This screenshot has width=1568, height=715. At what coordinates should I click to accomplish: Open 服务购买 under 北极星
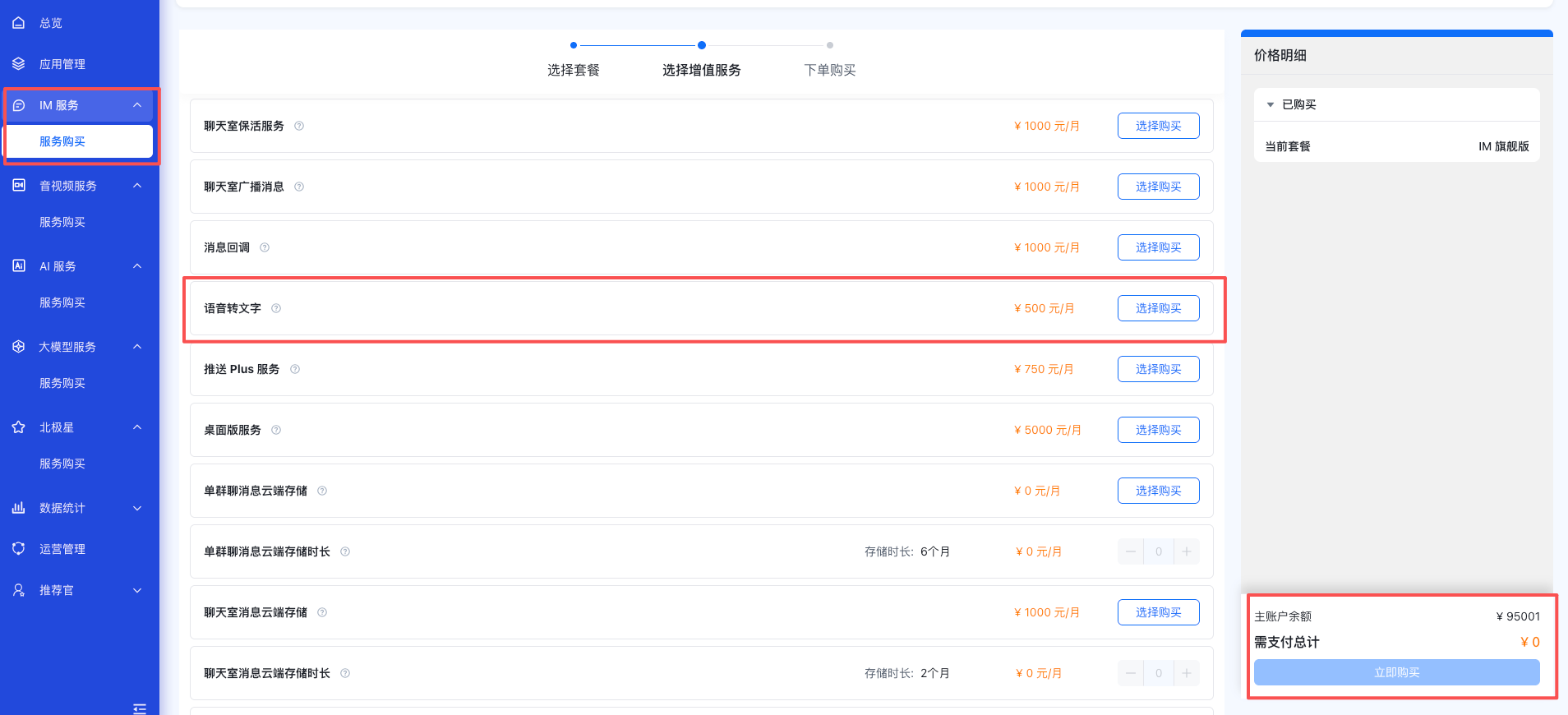click(x=62, y=464)
